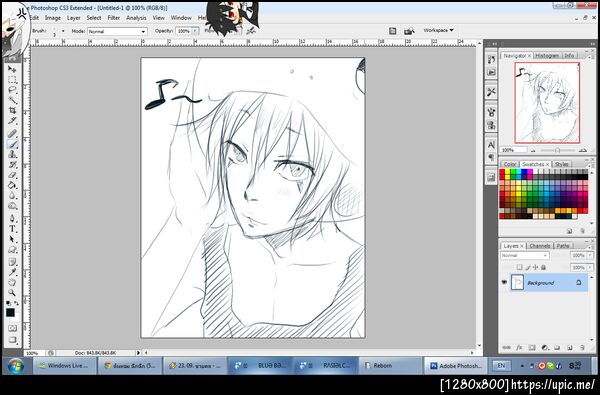This screenshot has height=395, width=600.
Task: Select the Healing Brush tool
Action: pyautogui.click(x=12, y=134)
